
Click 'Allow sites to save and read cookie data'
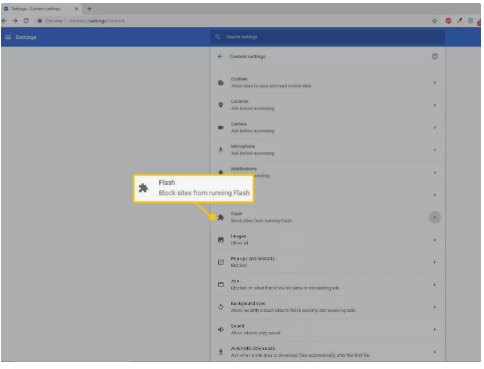coord(271,86)
